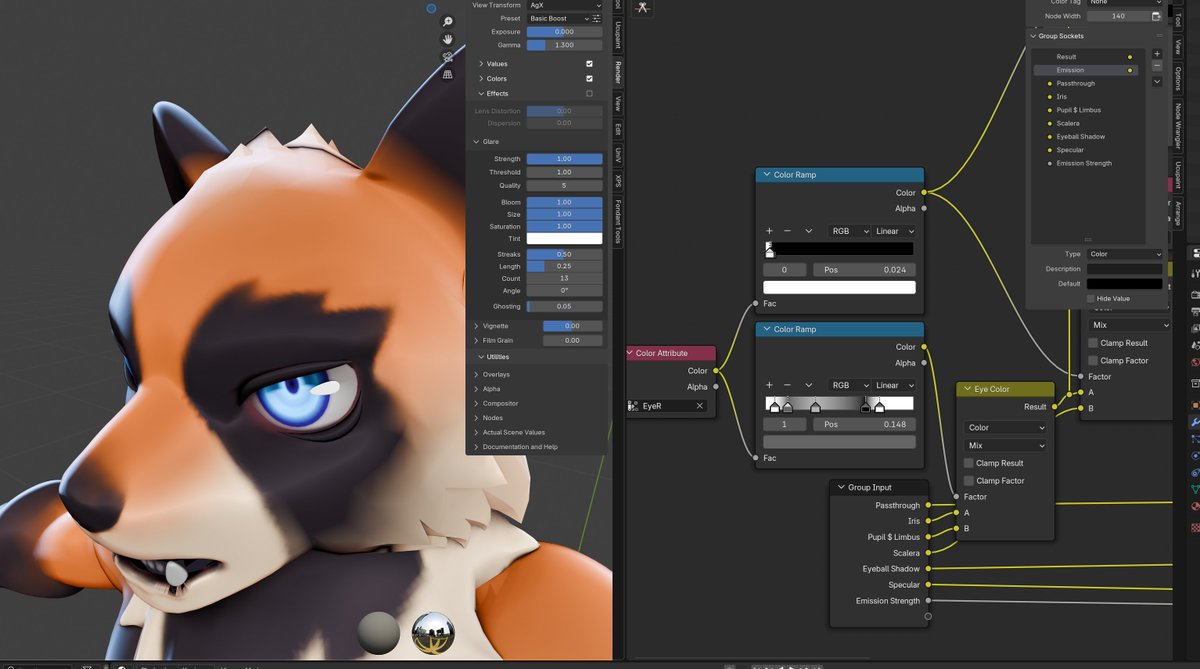Toggle Clamp Factor in the top-right Mix node

pos(1093,360)
